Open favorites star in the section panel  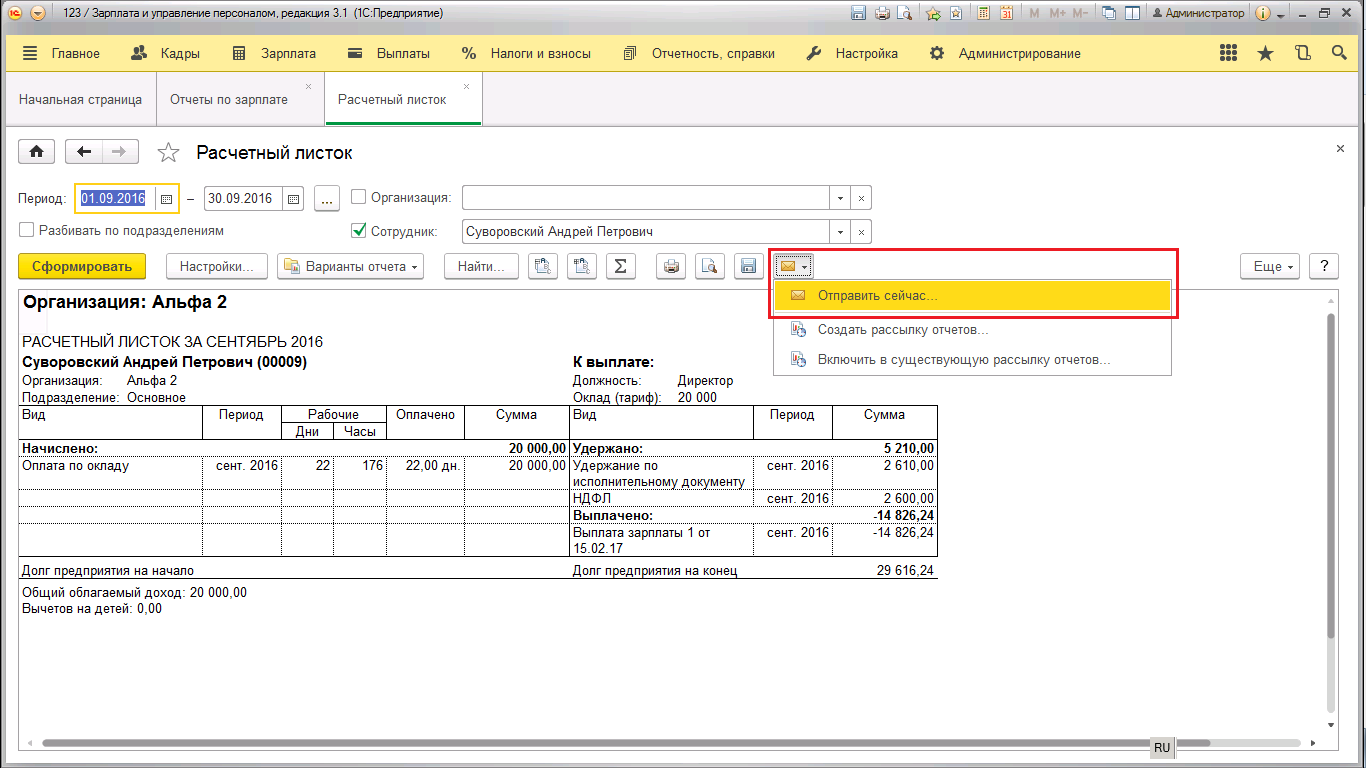click(1266, 53)
